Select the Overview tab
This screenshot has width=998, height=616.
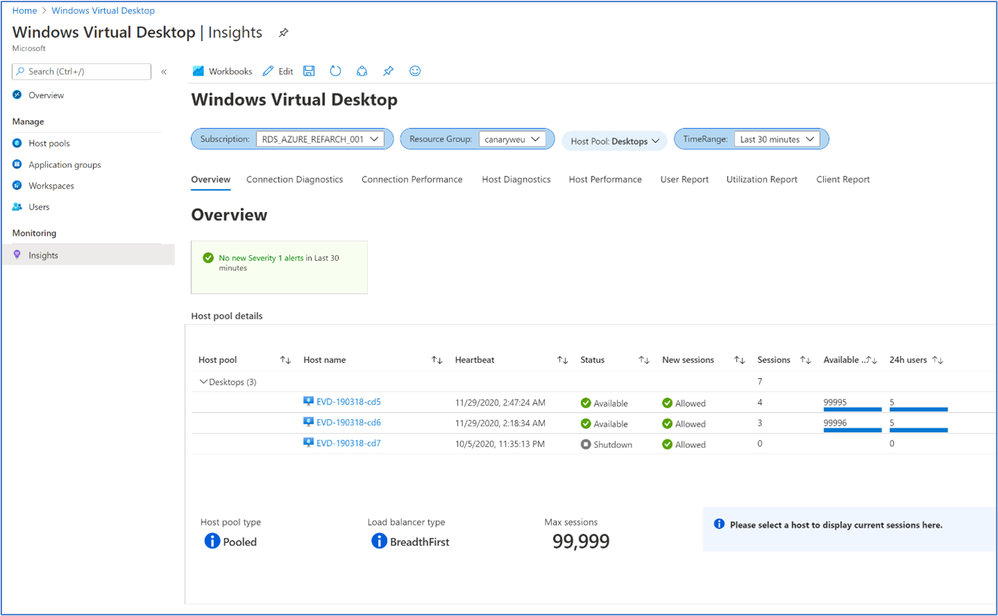[x=211, y=179]
